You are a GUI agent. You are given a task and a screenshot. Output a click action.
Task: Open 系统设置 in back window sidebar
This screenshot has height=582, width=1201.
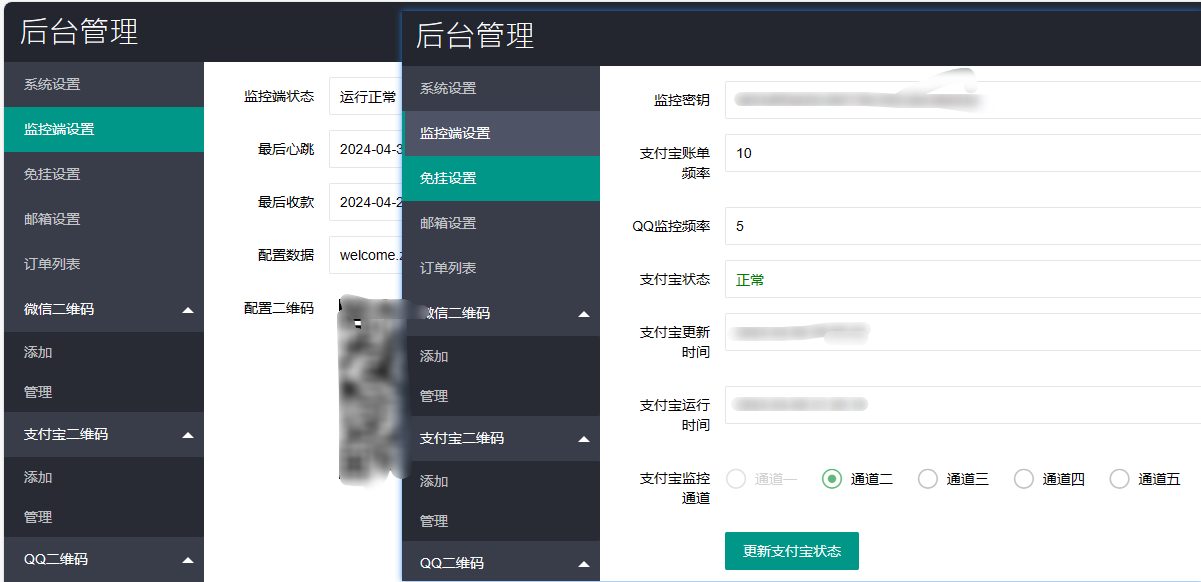click(102, 84)
